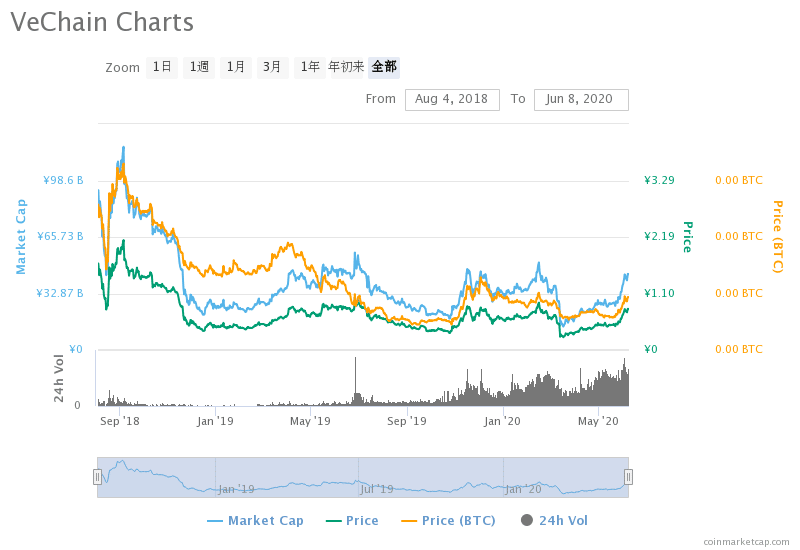This screenshot has width=800, height=550.
Task: Click the VeChain Charts heading
Action: [x=102, y=22]
